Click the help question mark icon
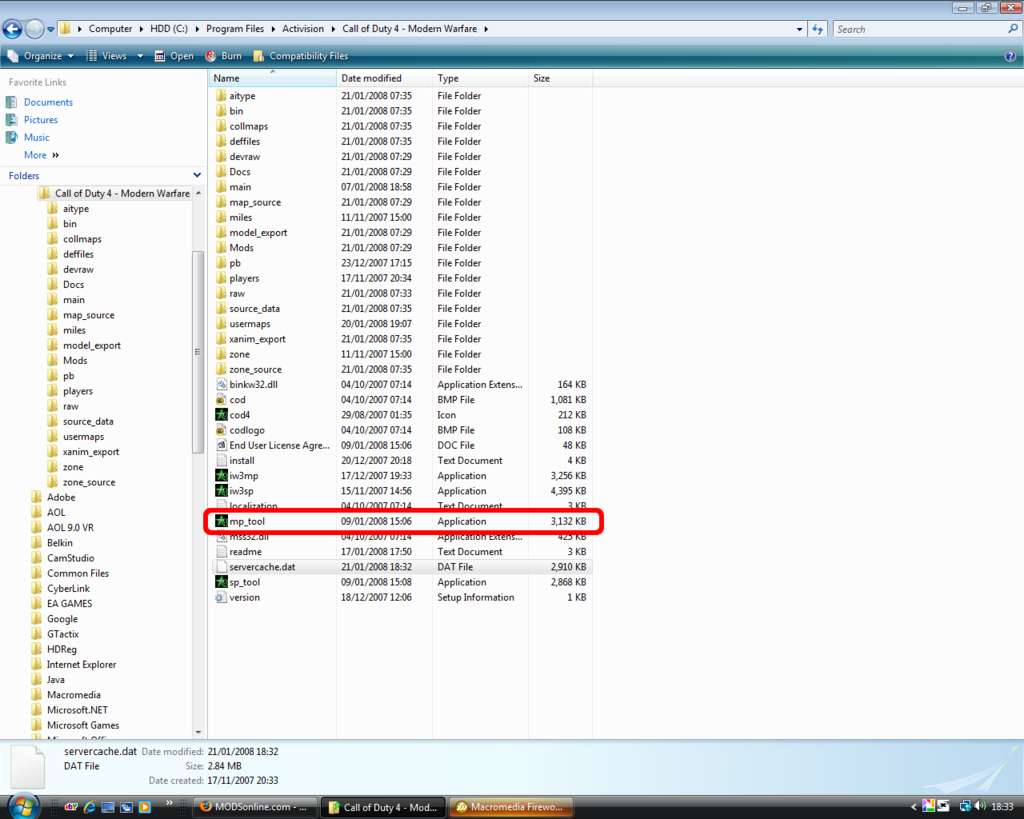The image size is (1024, 819). click(x=1010, y=56)
